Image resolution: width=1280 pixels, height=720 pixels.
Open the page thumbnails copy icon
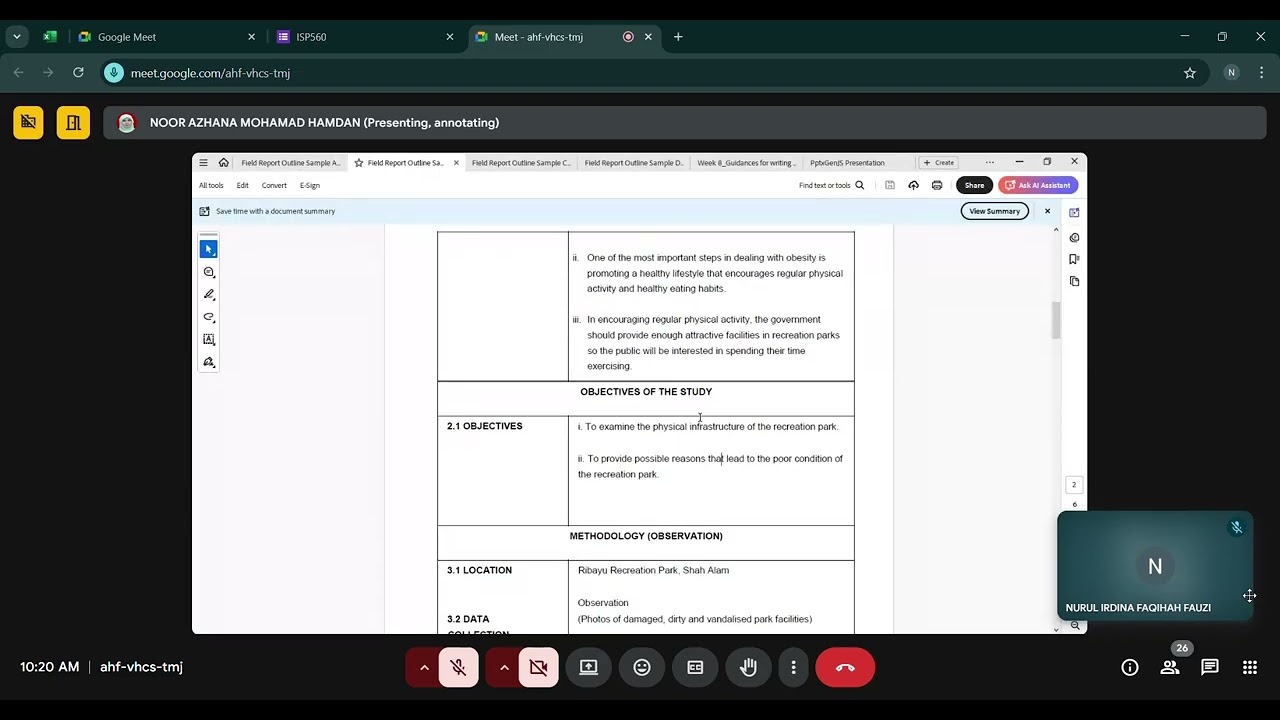pos(1074,281)
